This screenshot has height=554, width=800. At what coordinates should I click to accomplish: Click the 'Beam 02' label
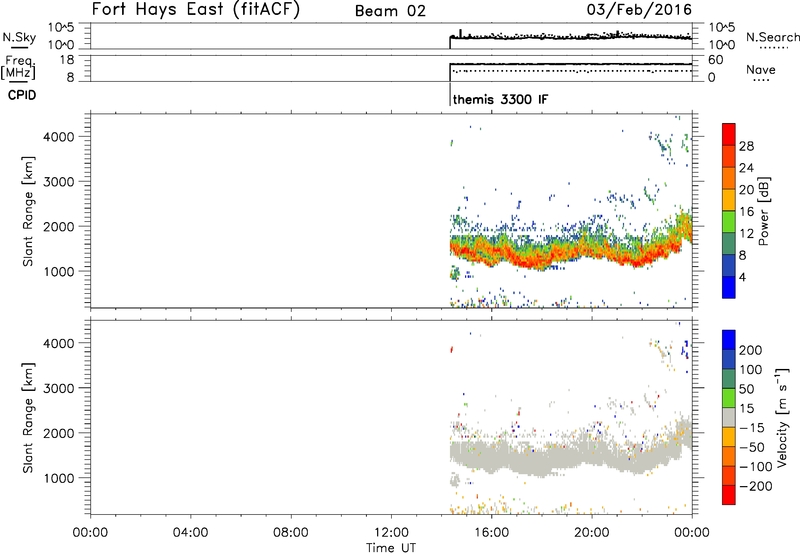(x=390, y=11)
